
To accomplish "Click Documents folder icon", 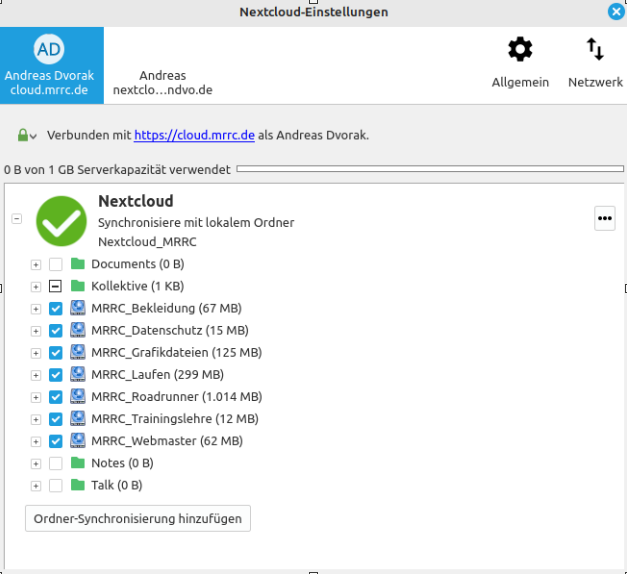I will [78, 264].
